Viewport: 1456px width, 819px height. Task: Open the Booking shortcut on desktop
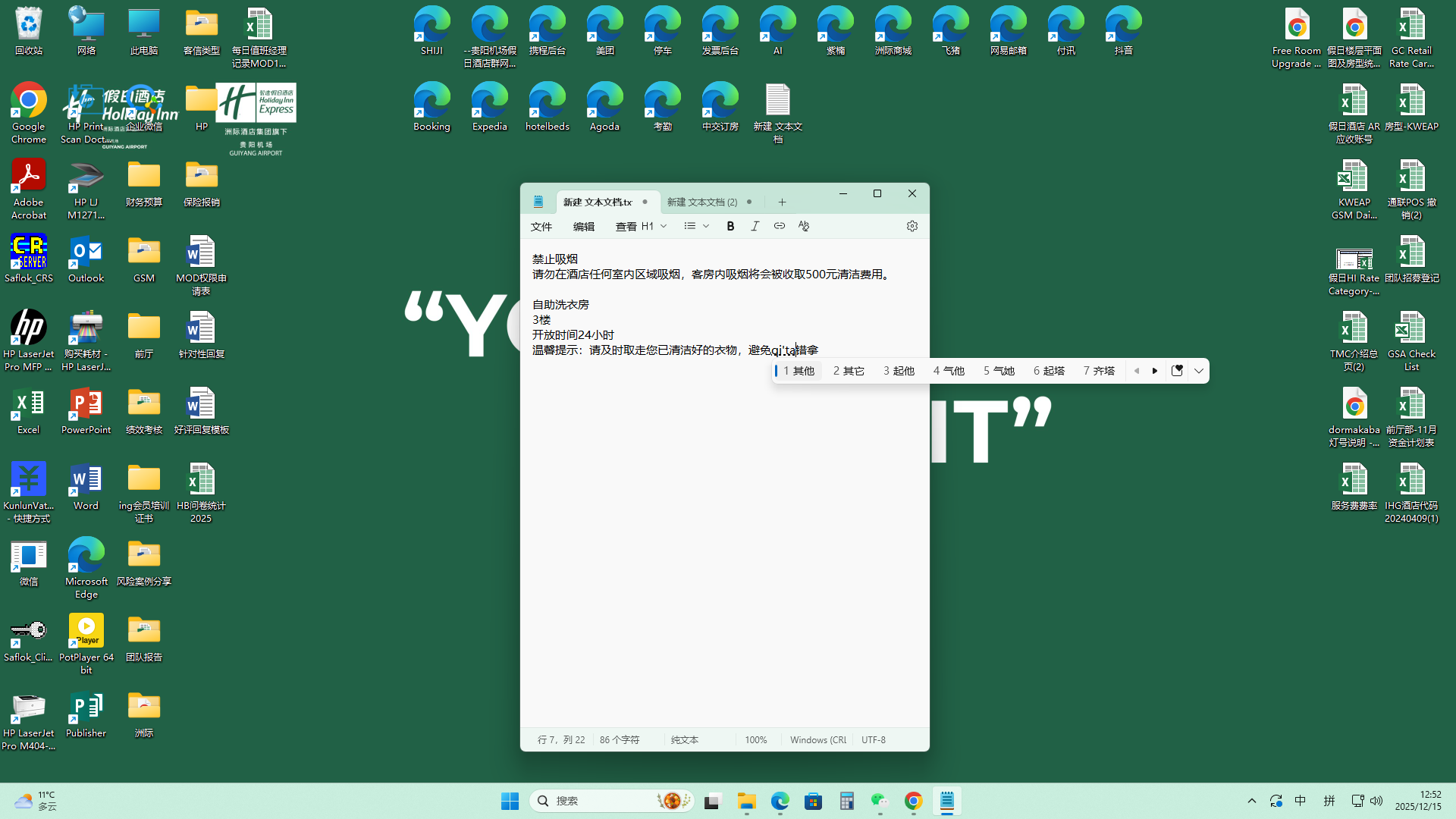pyautogui.click(x=431, y=108)
